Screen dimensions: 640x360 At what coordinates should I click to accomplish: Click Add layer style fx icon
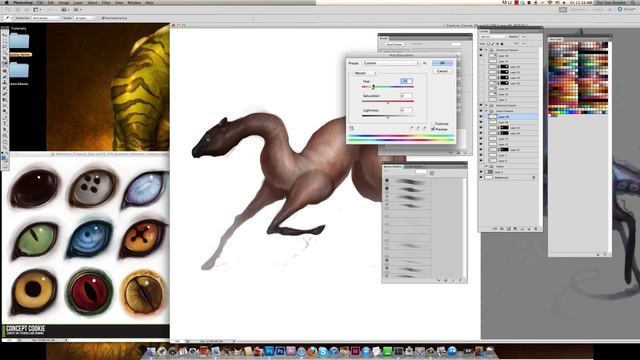click(x=502, y=229)
